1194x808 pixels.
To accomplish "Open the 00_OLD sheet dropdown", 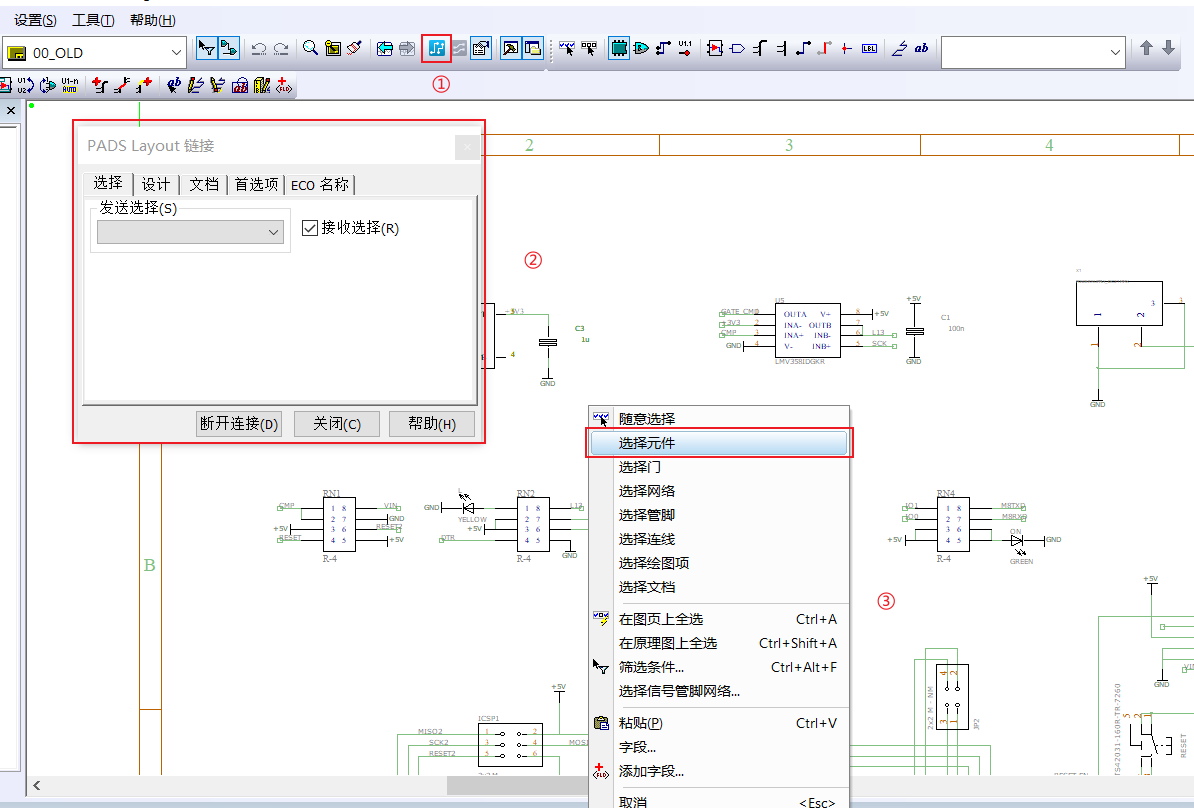I will tap(176, 53).
